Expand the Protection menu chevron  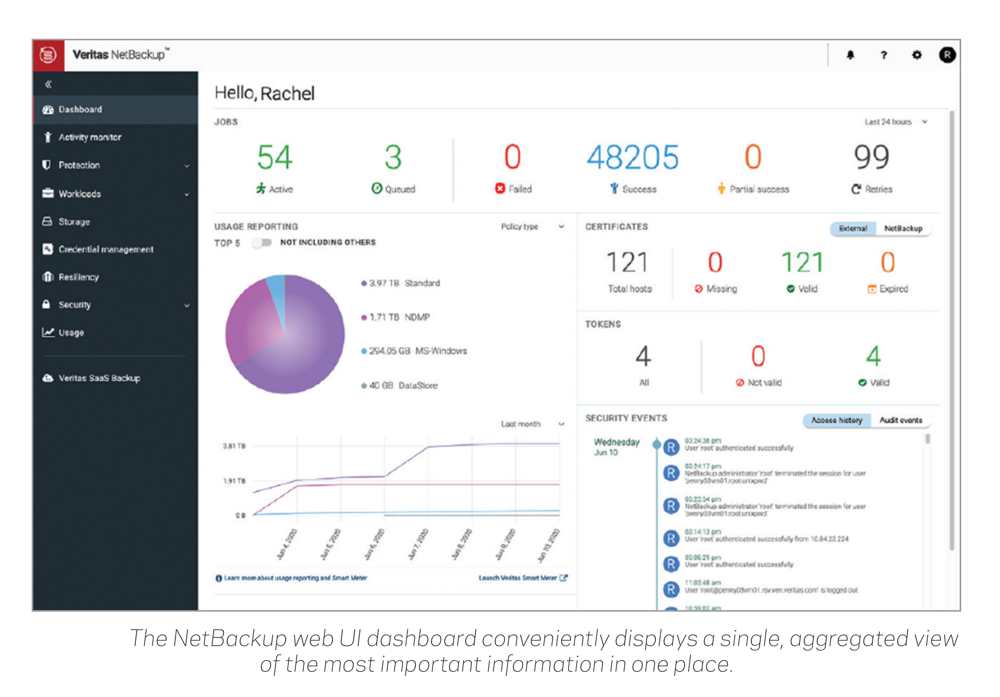[x=187, y=166]
